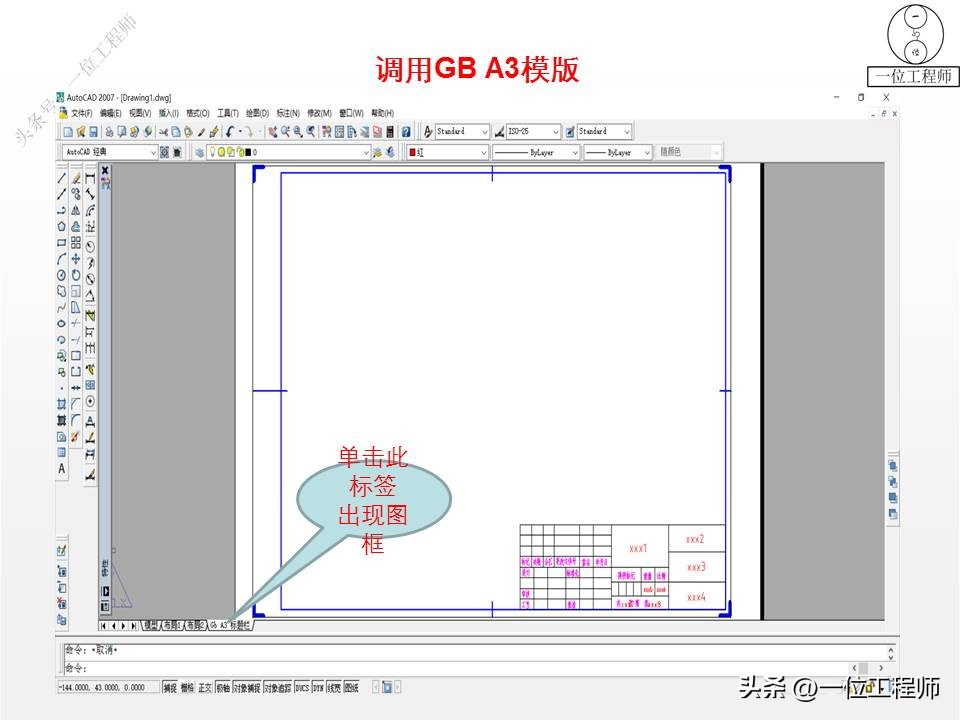960x720 pixels.
Task: Switch to the 模型 (Model) tab
Action: point(149,624)
